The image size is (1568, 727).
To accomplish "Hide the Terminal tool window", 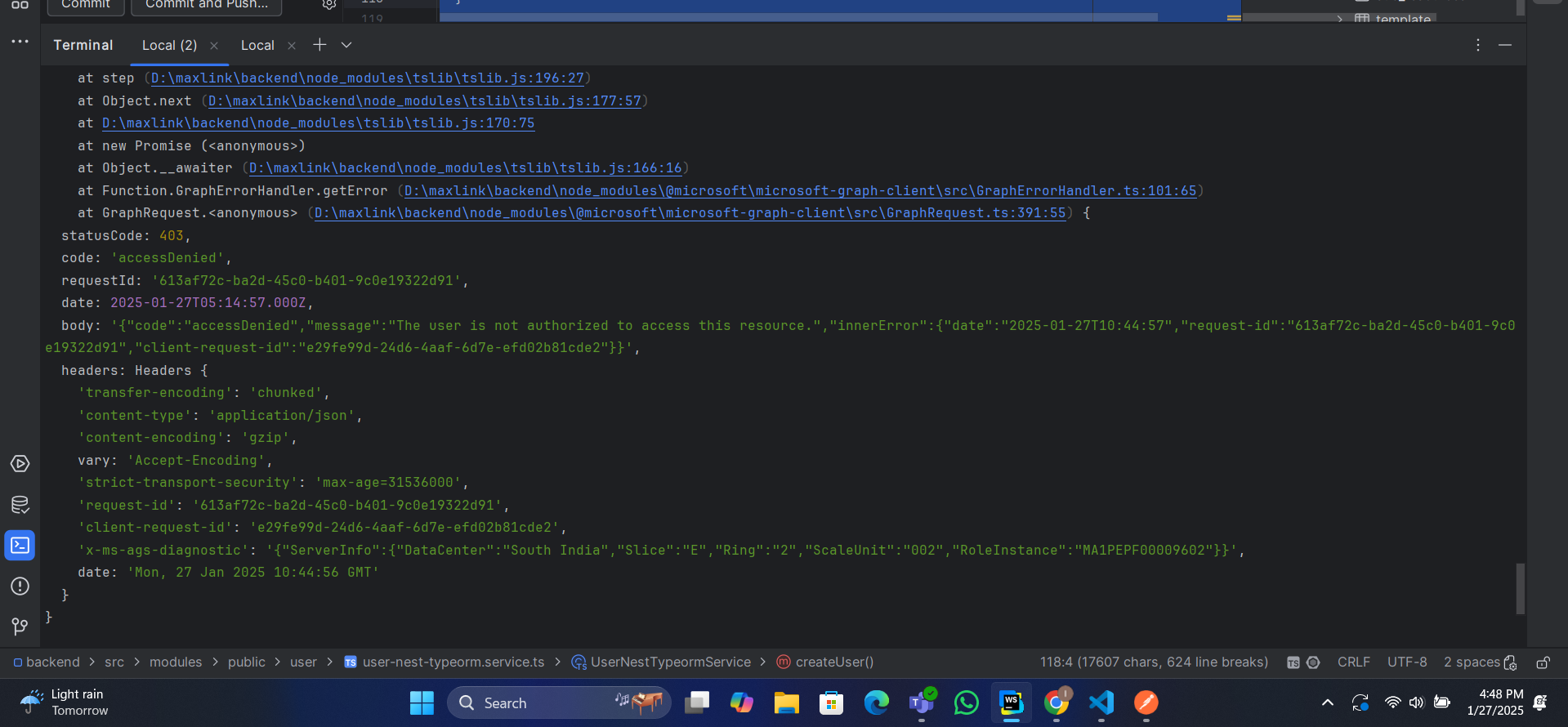I will (x=1505, y=45).
